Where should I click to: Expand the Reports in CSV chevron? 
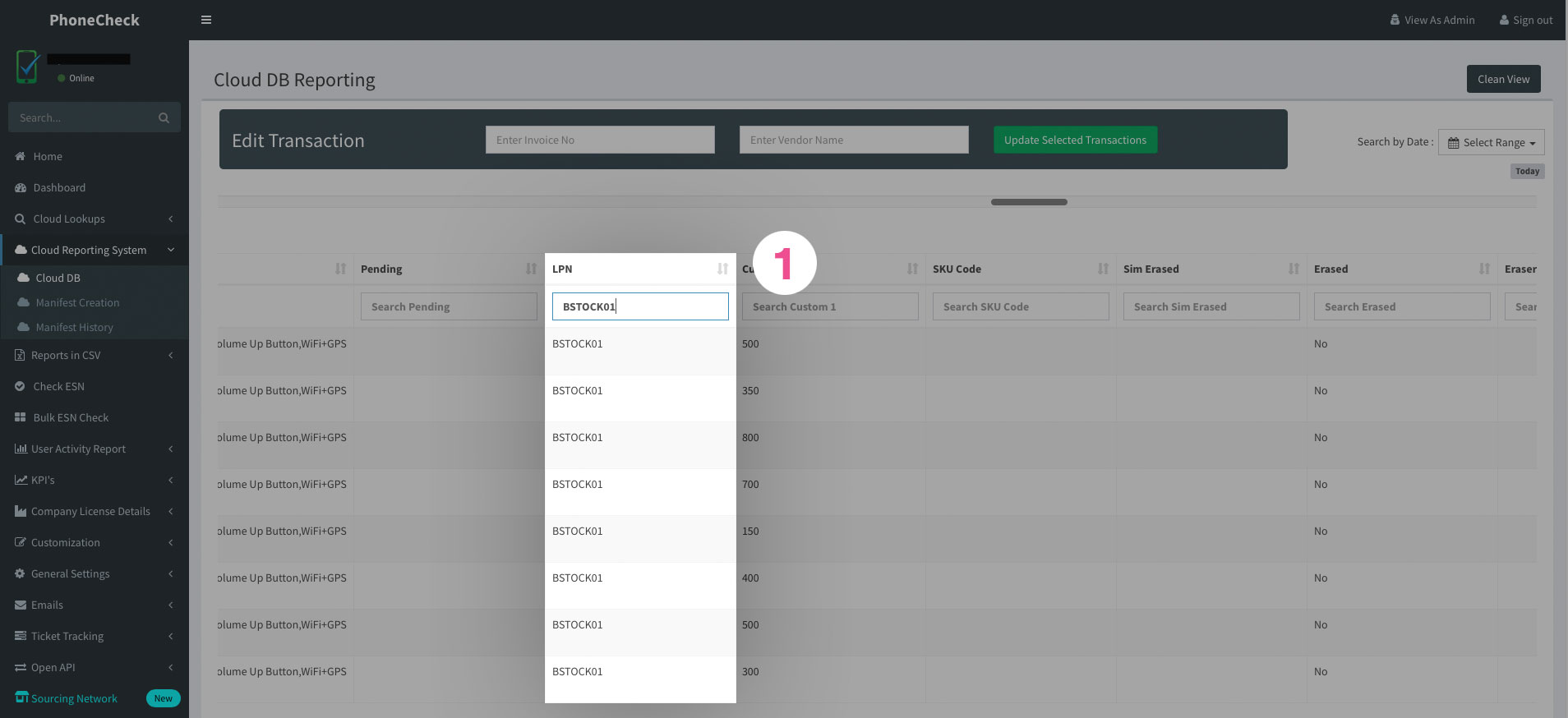coord(170,355)
